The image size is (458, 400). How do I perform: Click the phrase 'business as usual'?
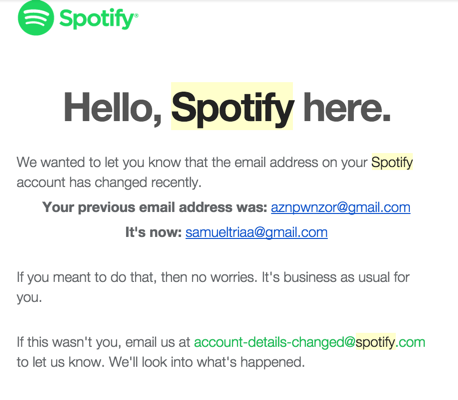[x=336, y=277]
